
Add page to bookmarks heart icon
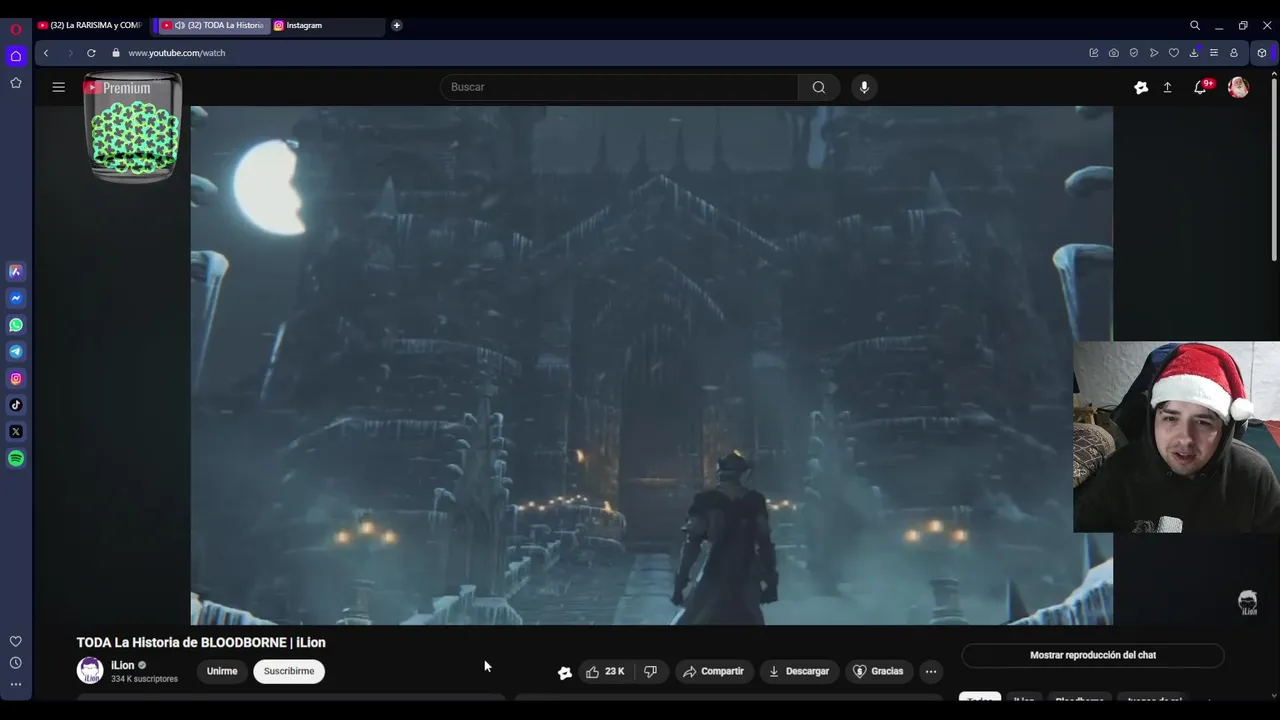tap(1174, 53)
